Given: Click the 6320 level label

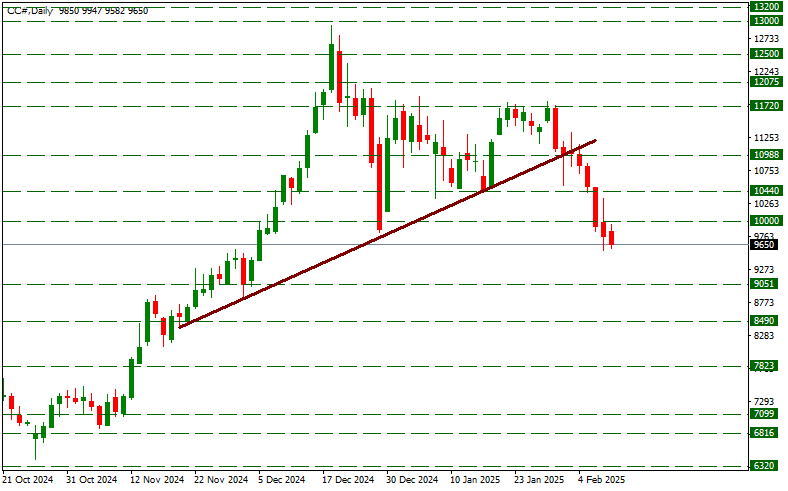Looking at the screenshot, I should pos(765,466).
